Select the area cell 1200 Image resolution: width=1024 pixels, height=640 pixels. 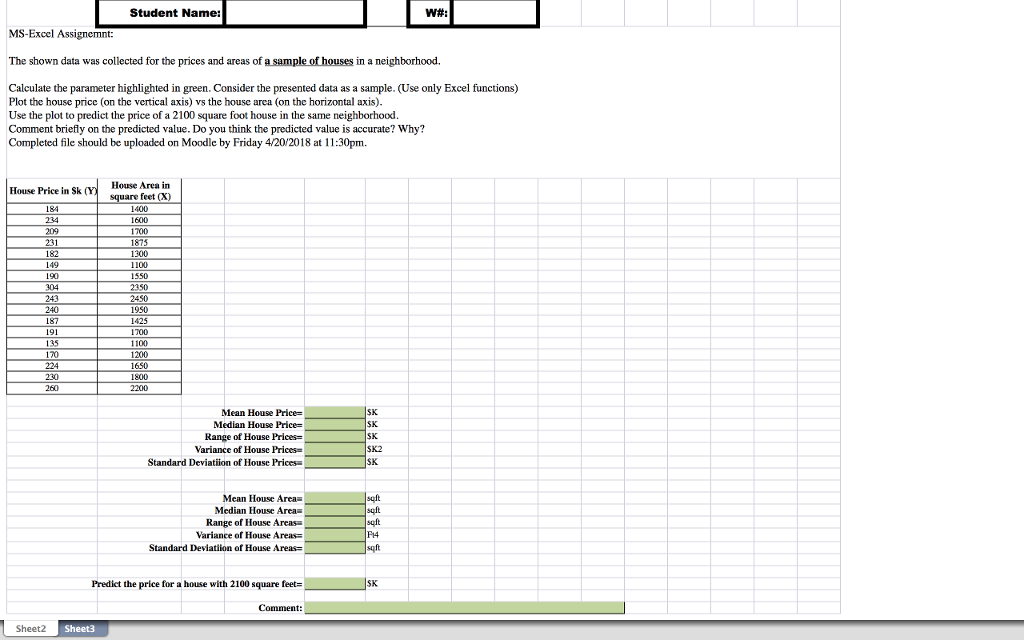(x=140, y=355)
